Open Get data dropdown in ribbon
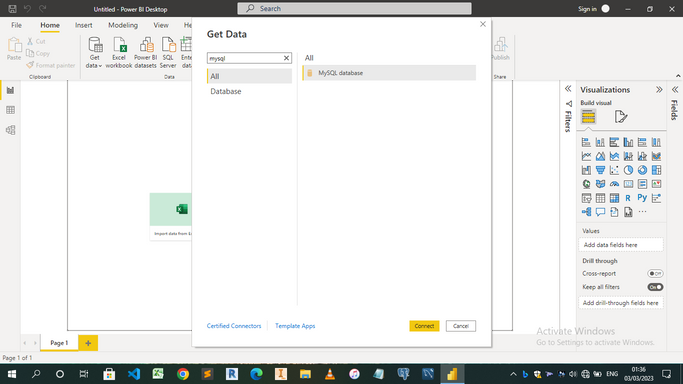Screen dimensions: 683x384 coord(94,52)
